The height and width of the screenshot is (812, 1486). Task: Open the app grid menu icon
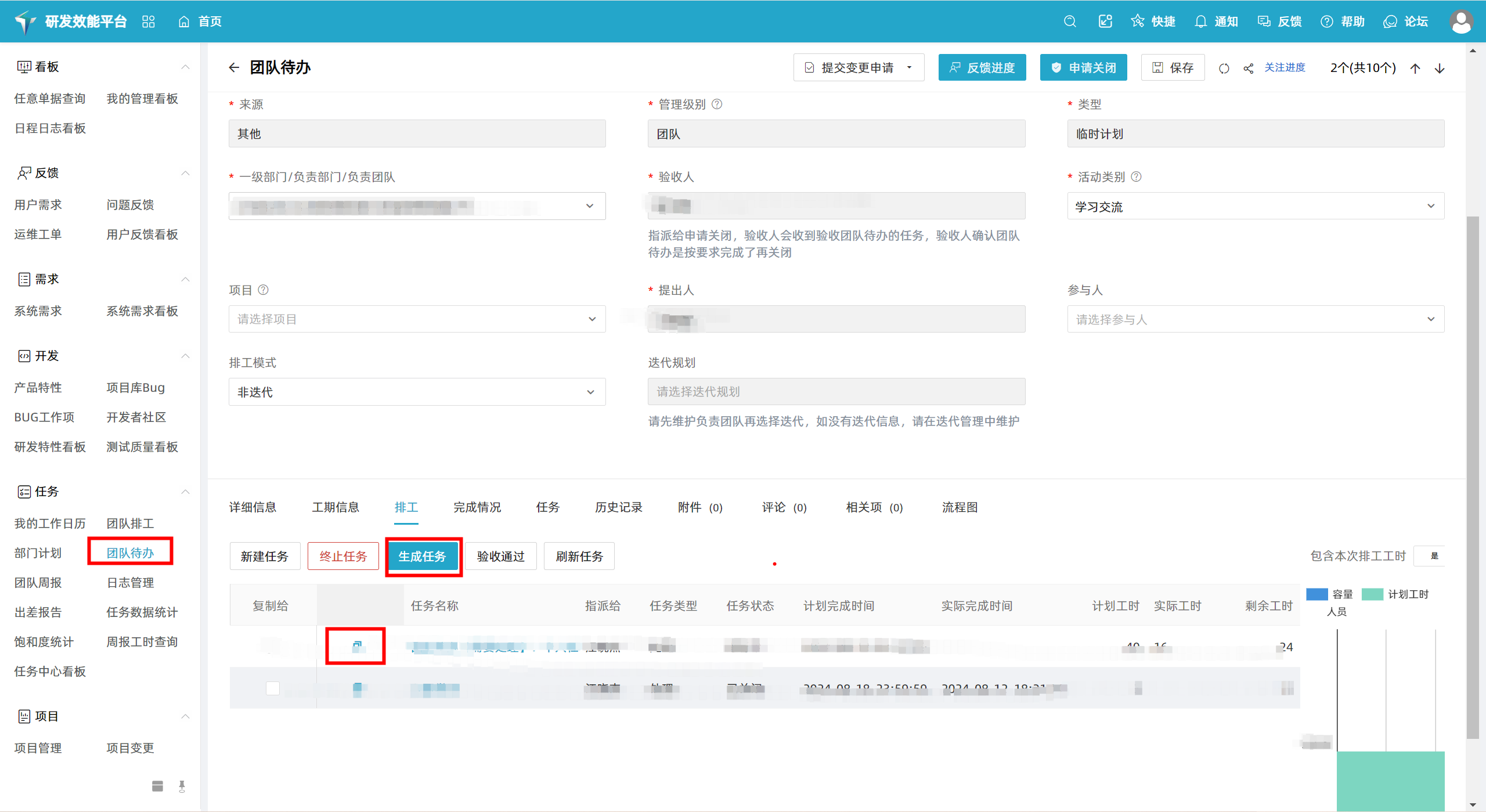pos(149,21)
